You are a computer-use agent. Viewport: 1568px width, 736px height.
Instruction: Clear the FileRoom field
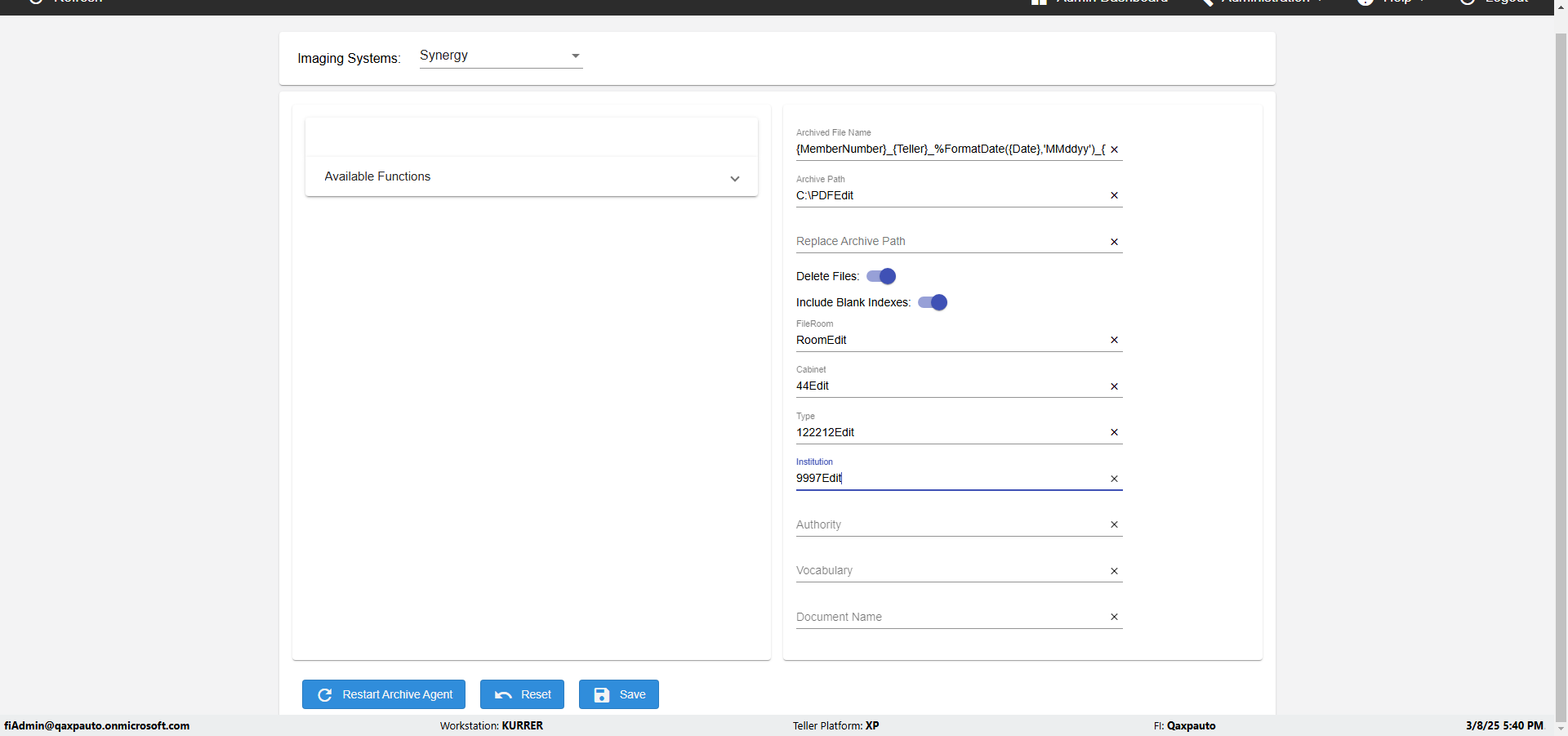(x=1114, y=340)
